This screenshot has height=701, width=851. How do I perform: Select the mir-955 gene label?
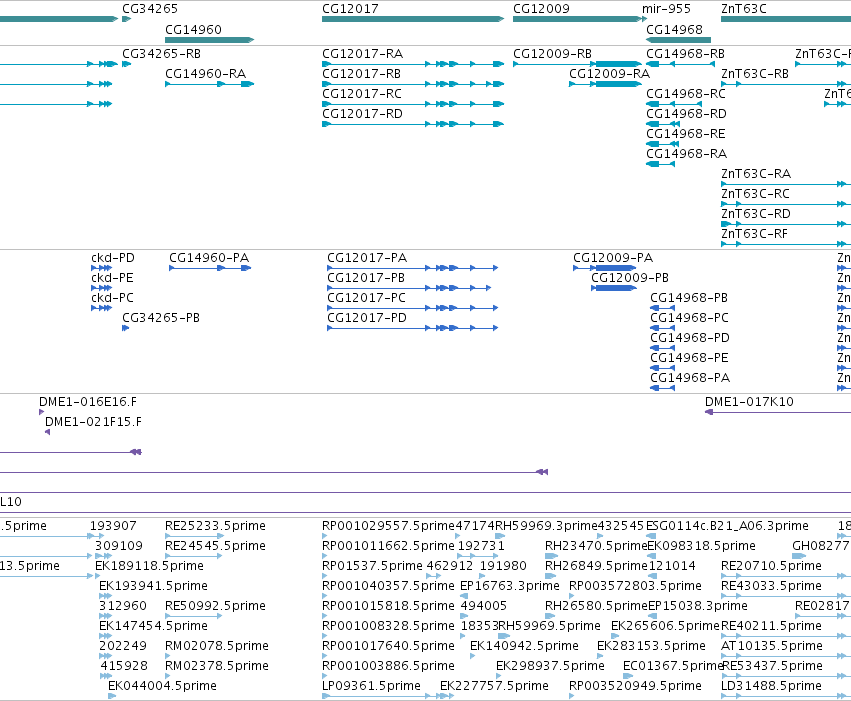click(666, 9)
